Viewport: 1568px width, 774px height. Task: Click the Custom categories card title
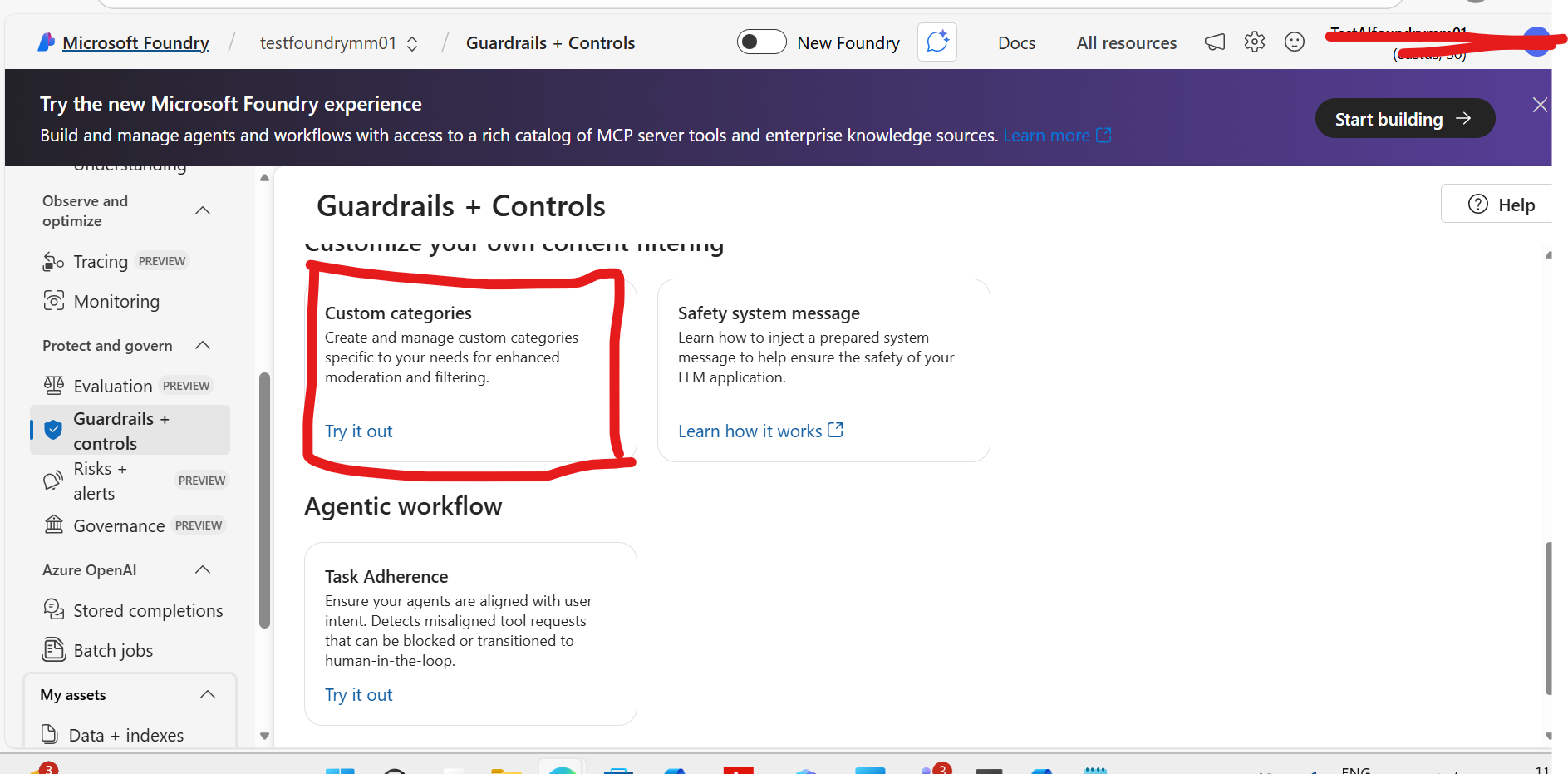(398, 313)
